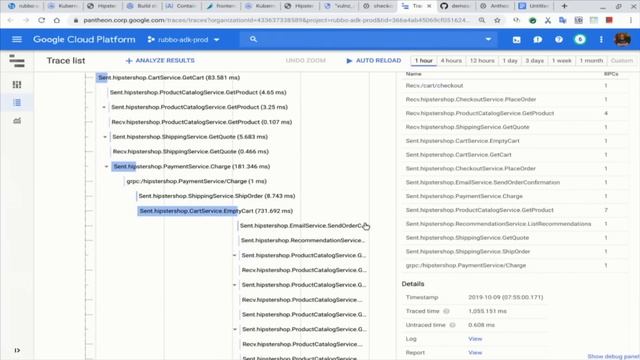
Task: Select the Trace list sidebar icon
Action: (x=17, y=102)
